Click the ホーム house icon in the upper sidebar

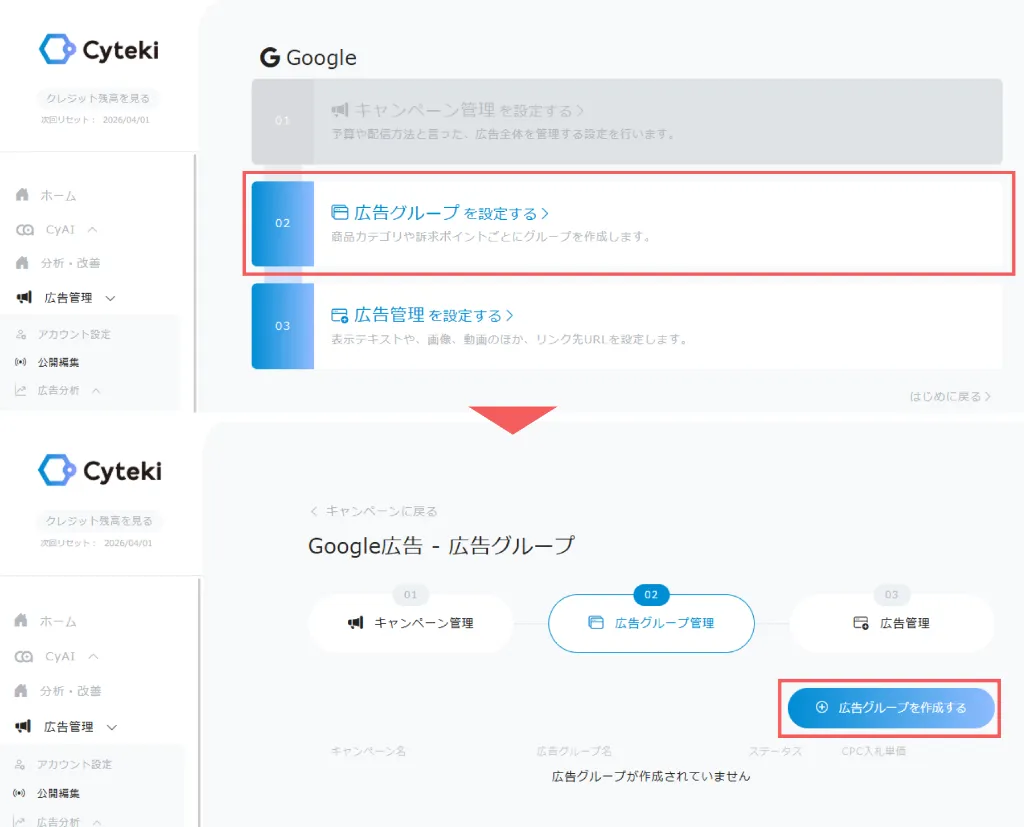pos(22,195)
